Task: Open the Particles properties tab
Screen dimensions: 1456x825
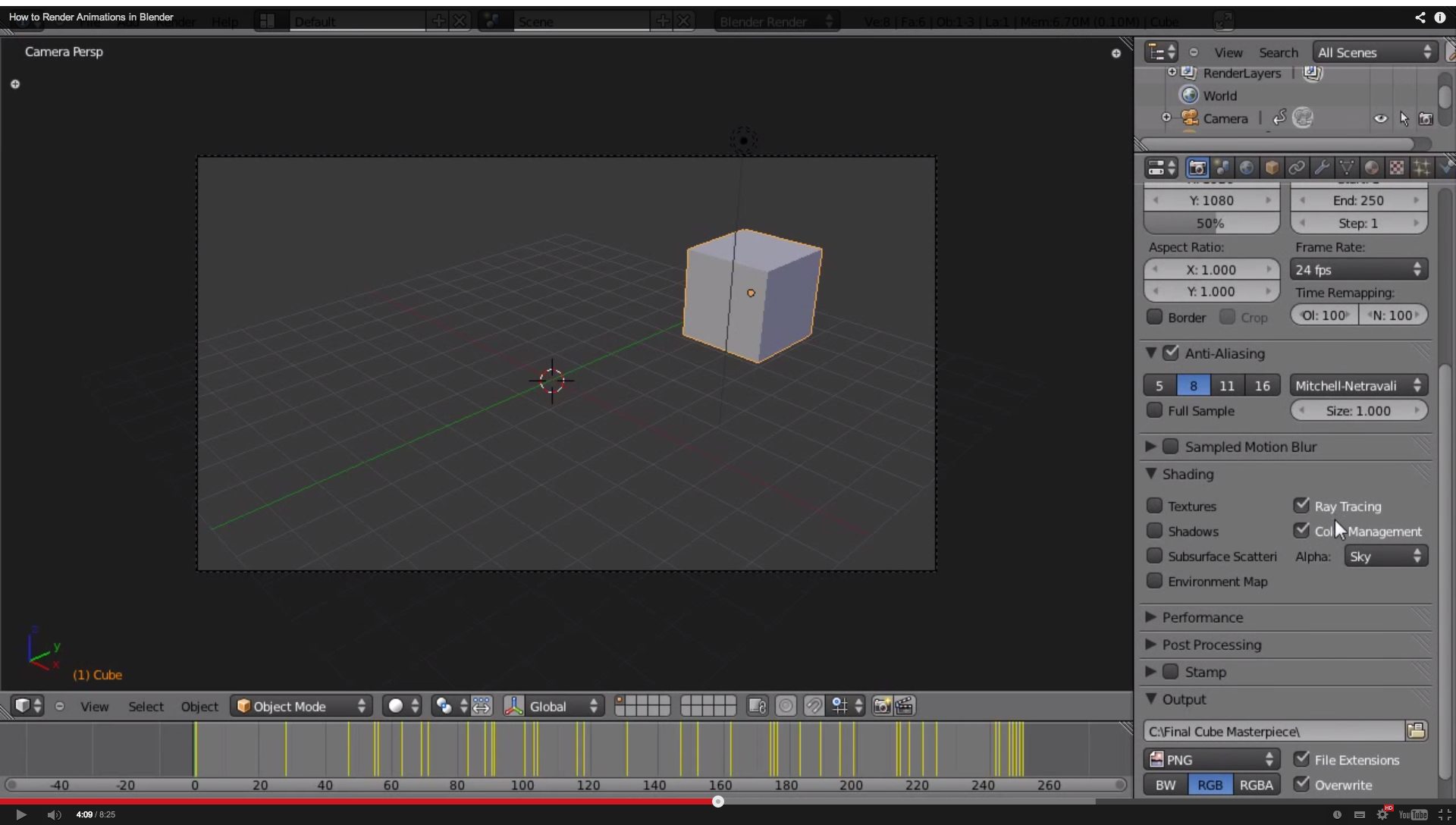Action: tap(1423, 168)
